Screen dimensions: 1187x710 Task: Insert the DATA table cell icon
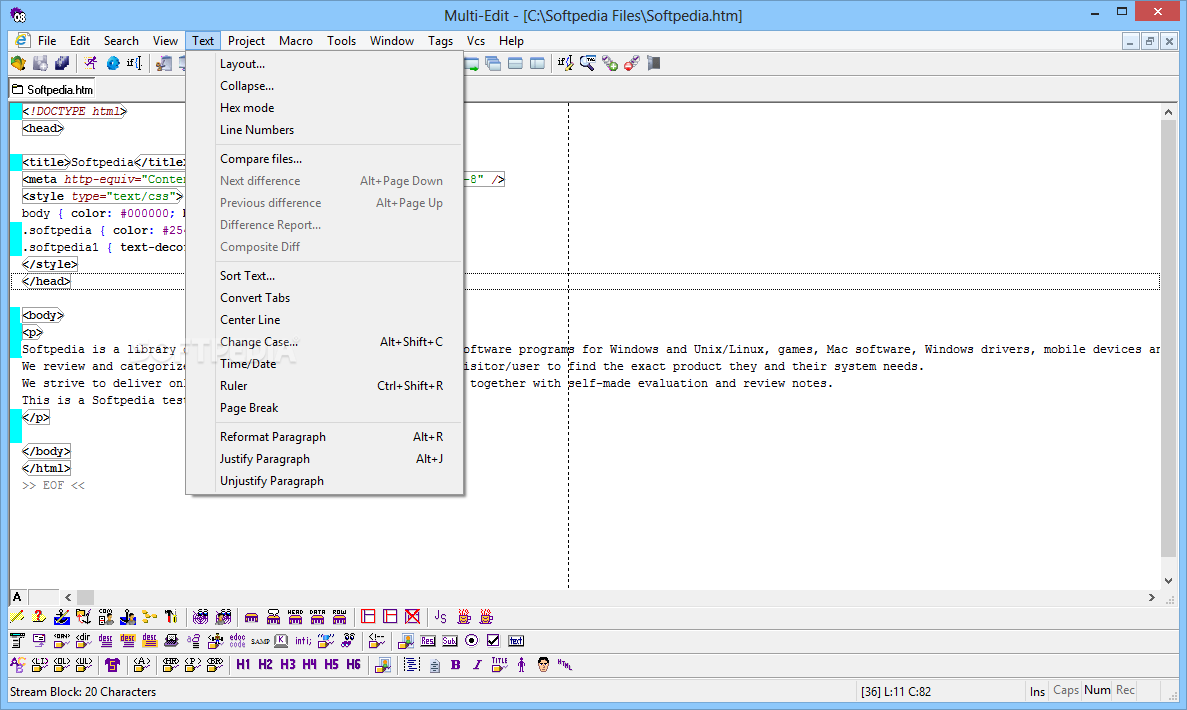(317, 617)
